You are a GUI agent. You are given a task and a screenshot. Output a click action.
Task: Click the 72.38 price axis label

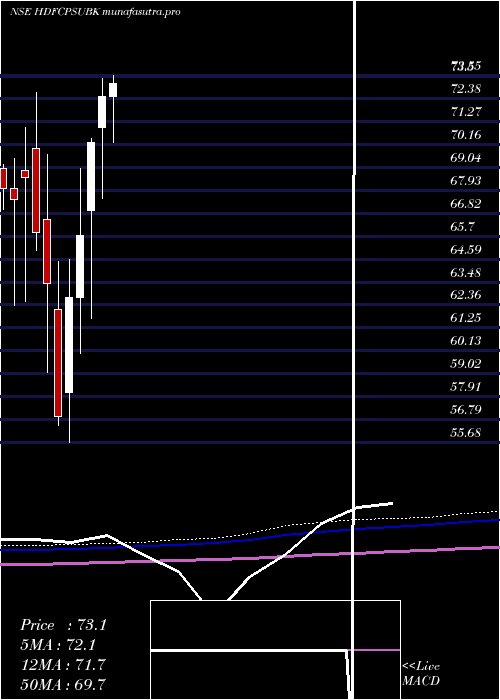pos(466,89)
